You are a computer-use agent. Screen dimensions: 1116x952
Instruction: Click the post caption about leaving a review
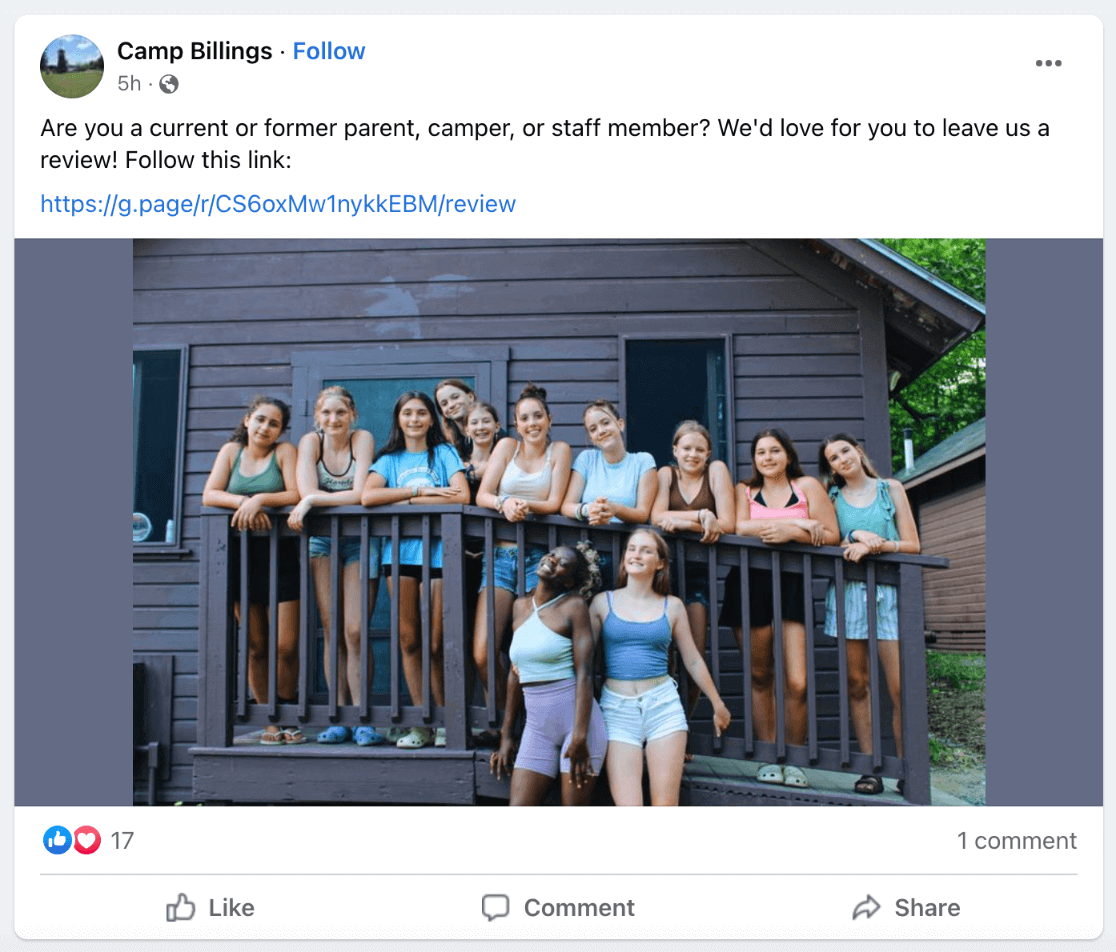(x=545, y=144)
